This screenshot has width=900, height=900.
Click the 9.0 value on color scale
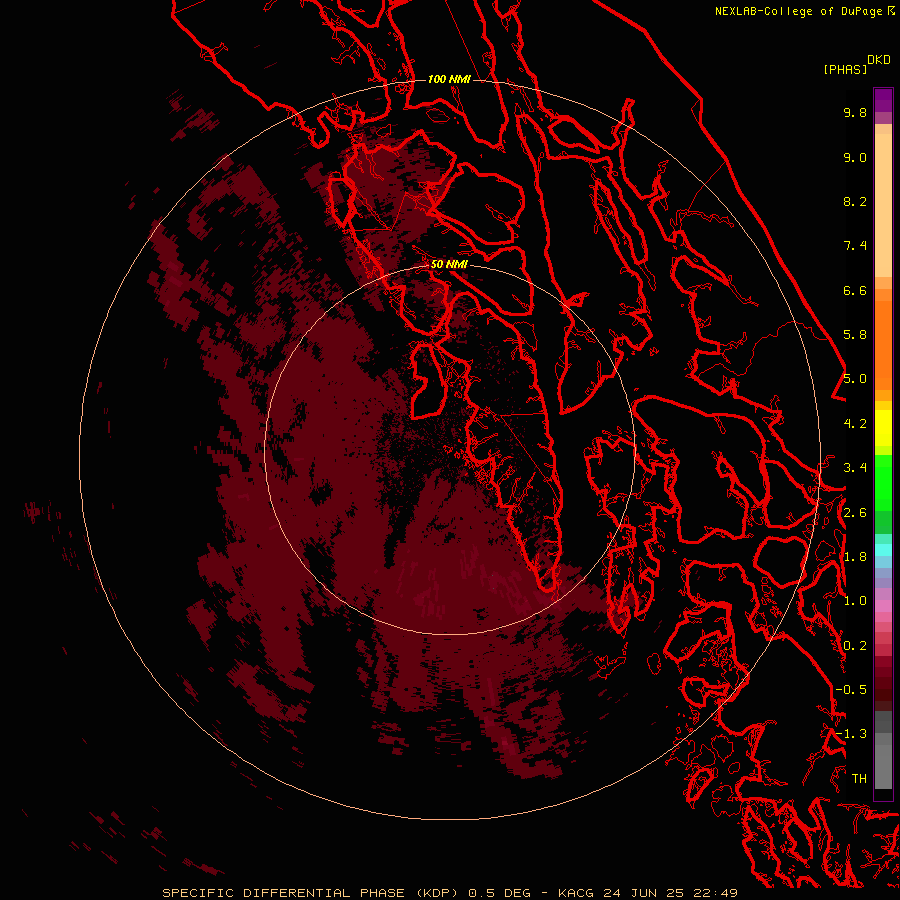pyautogui.click(x=855, y=157)
